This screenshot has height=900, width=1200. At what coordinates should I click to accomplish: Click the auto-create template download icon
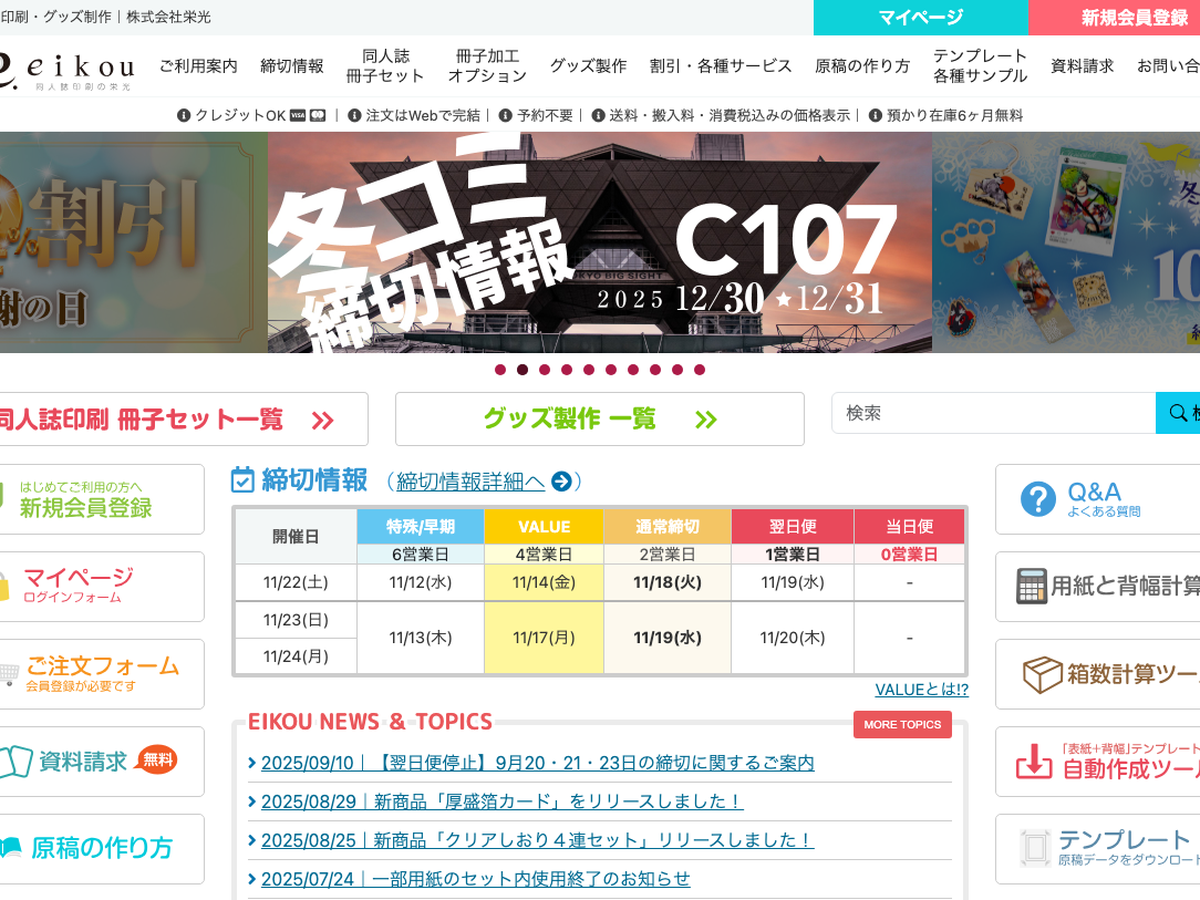tap(1034, 761)
